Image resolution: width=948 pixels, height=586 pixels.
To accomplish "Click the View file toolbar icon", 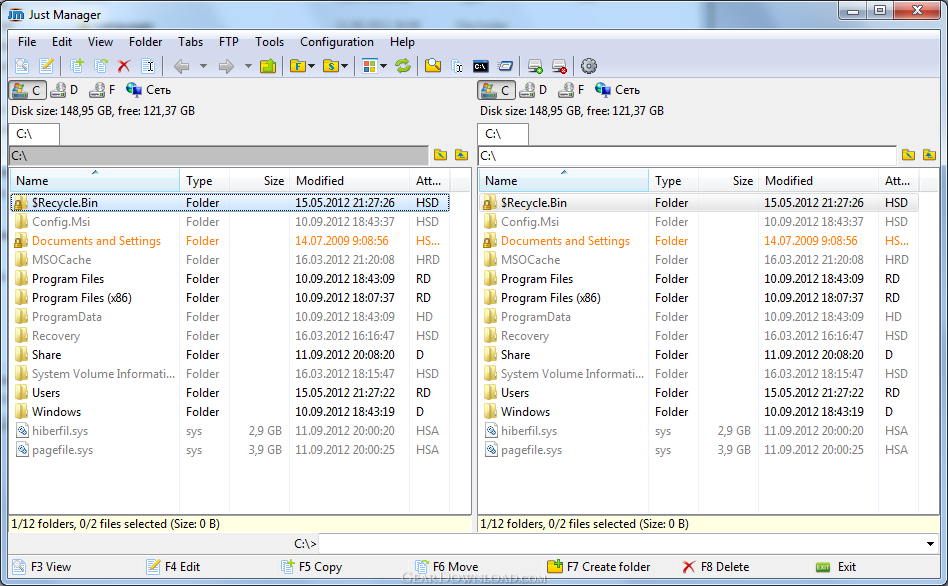I will click(22, 66).
